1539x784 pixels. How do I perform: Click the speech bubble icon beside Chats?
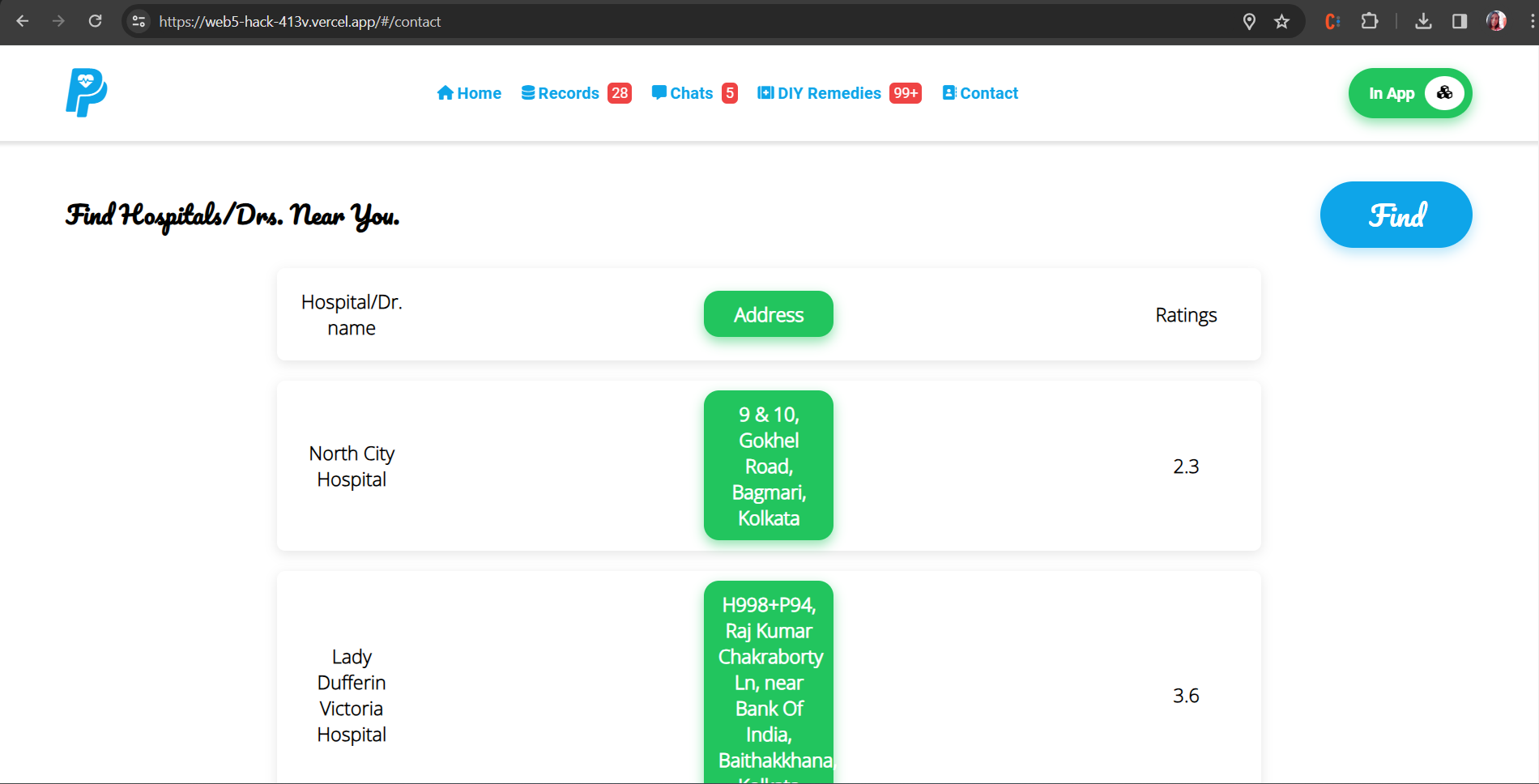(659, 93)
